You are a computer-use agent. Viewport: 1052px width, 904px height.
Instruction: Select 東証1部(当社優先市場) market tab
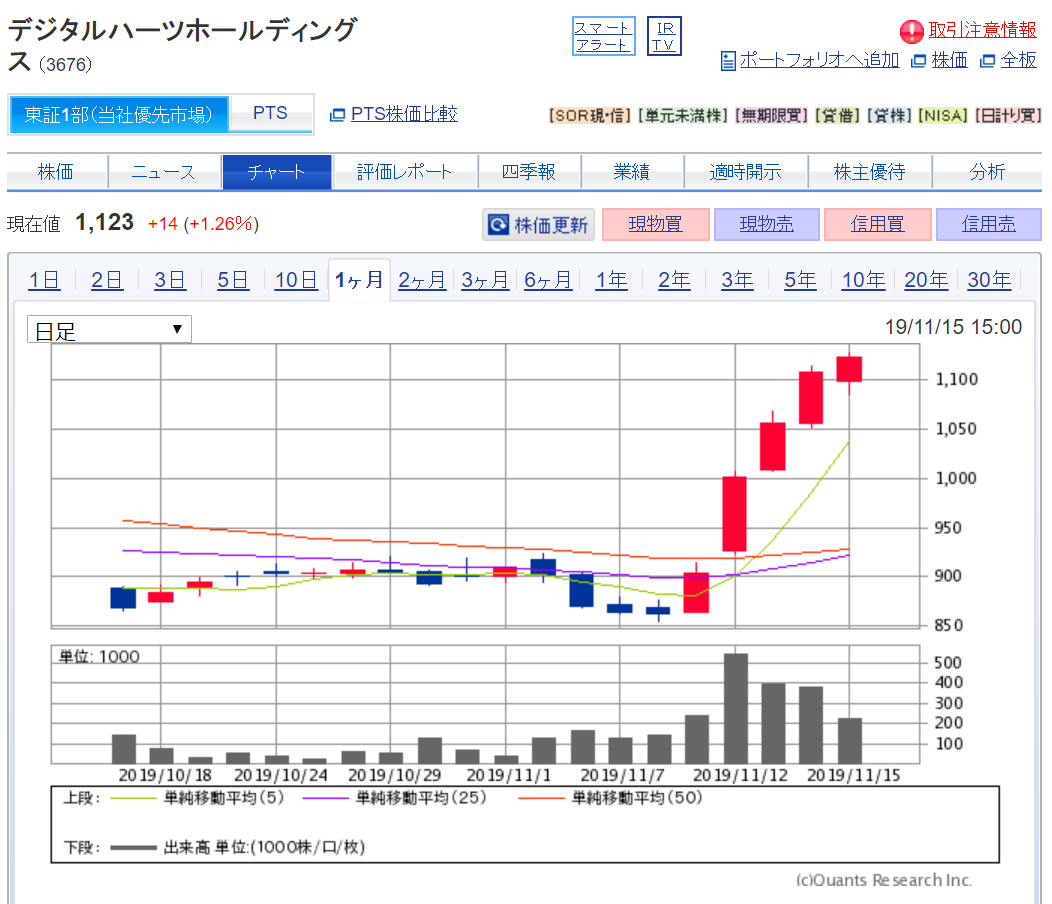(118, 115)
